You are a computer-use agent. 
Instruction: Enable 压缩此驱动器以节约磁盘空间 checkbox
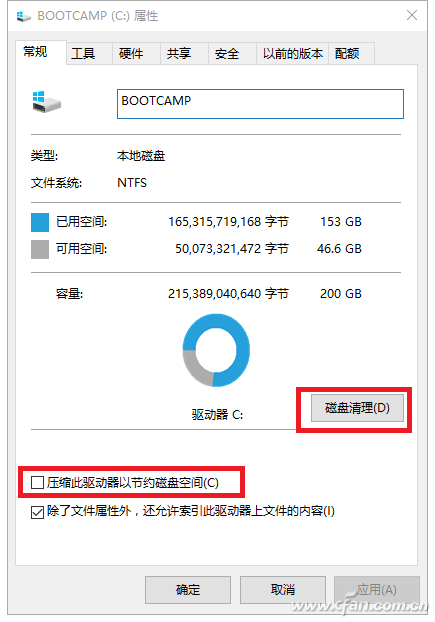click(37, 483)
